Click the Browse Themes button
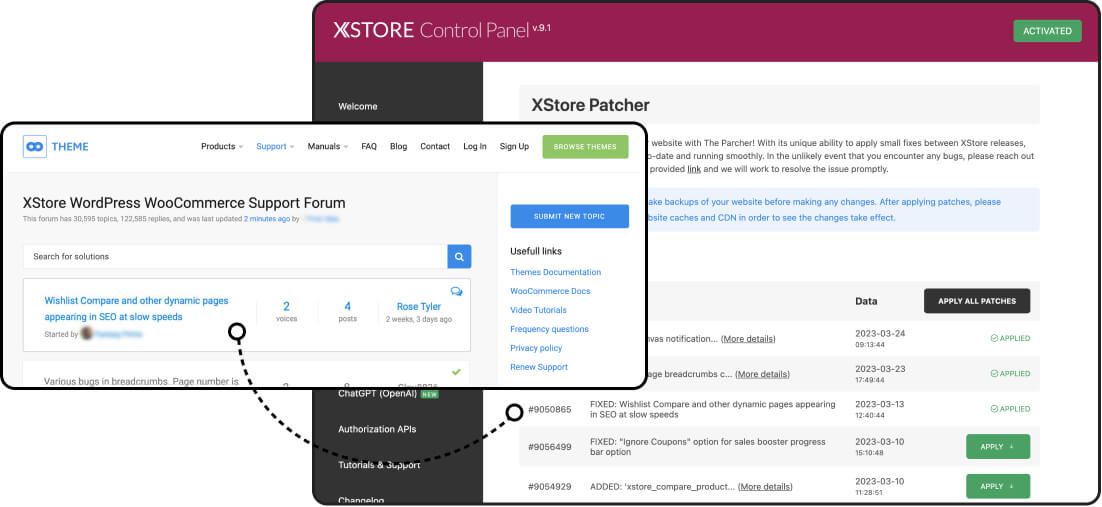This screenshot has width=1102, height=507. click(585, 146)
